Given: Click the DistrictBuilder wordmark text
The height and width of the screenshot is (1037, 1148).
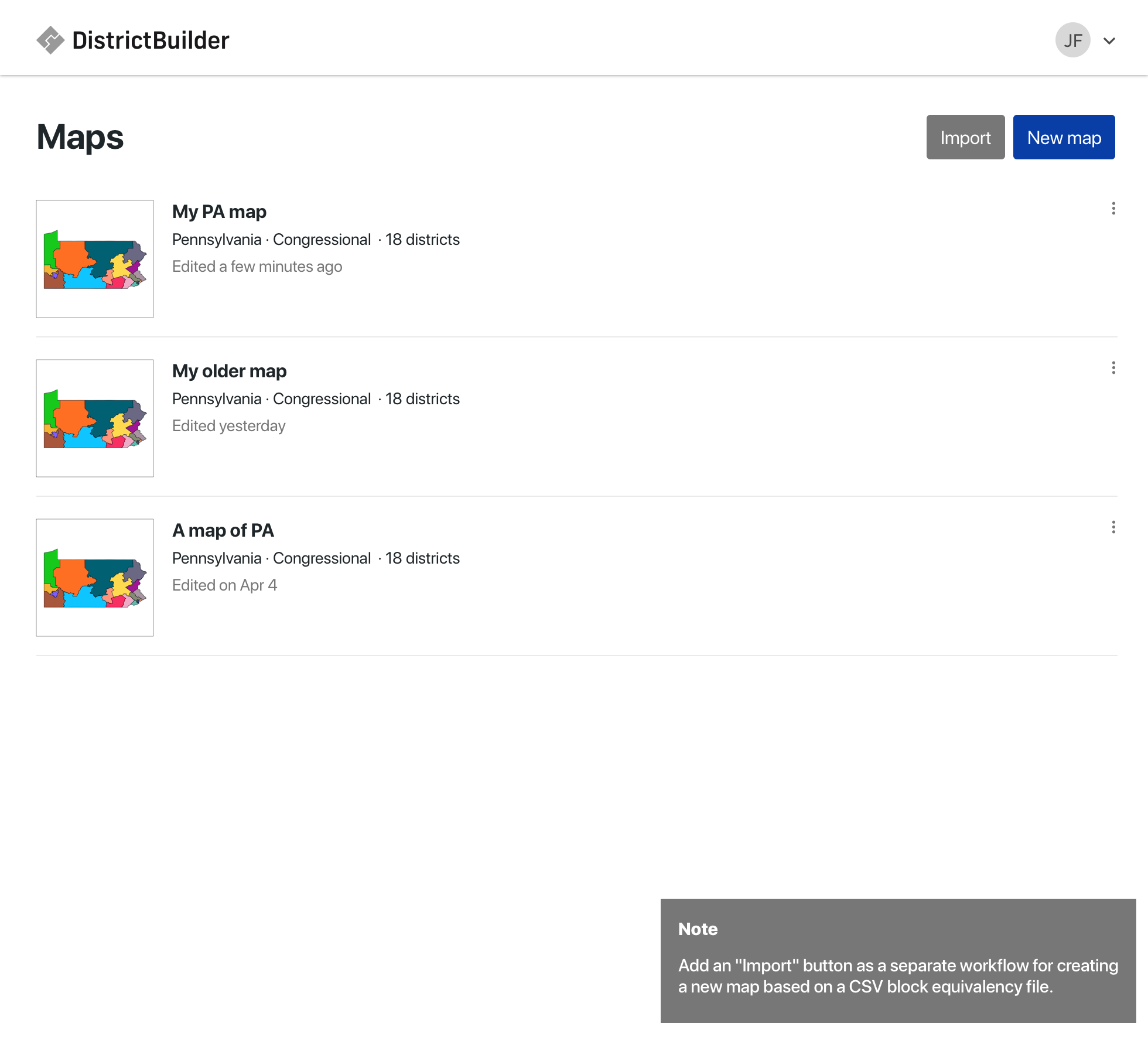Looking at the screenshot, I should [151, 40].
